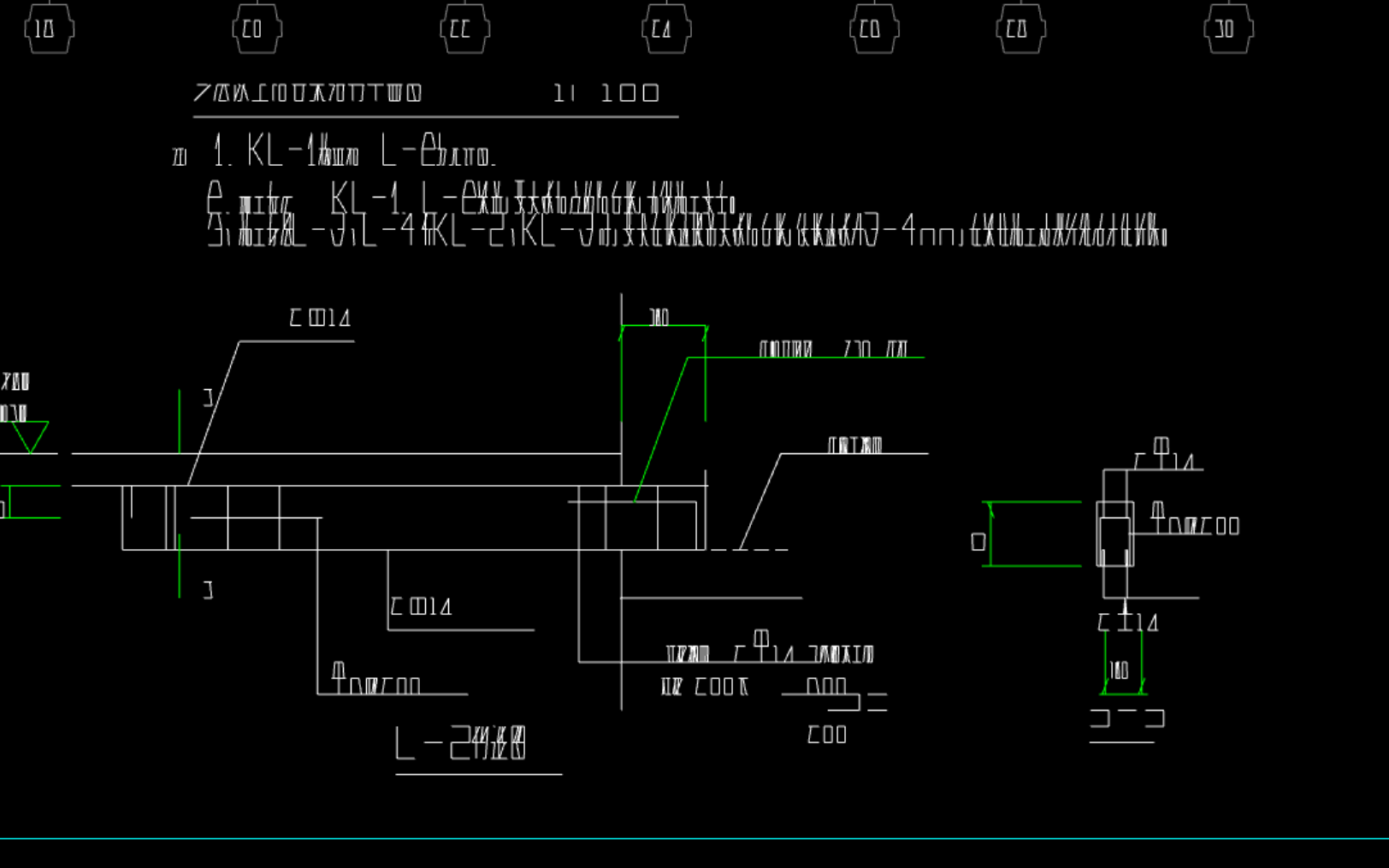The height and width of the screenshot is (868, 1389).
Task: Select the leftmost grid axis bubble at top
Action: click(x=49, y=29)
